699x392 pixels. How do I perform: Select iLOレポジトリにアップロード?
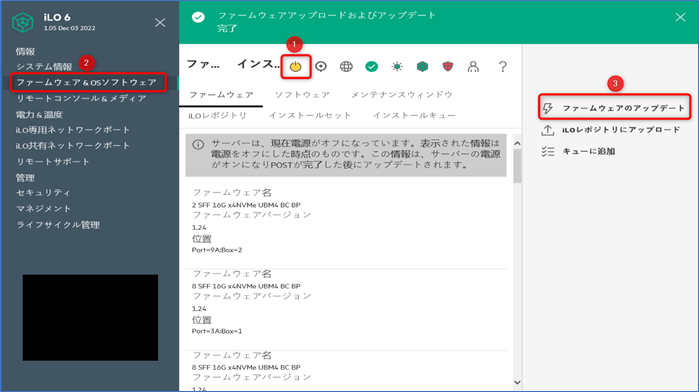(x=621, y=130)
